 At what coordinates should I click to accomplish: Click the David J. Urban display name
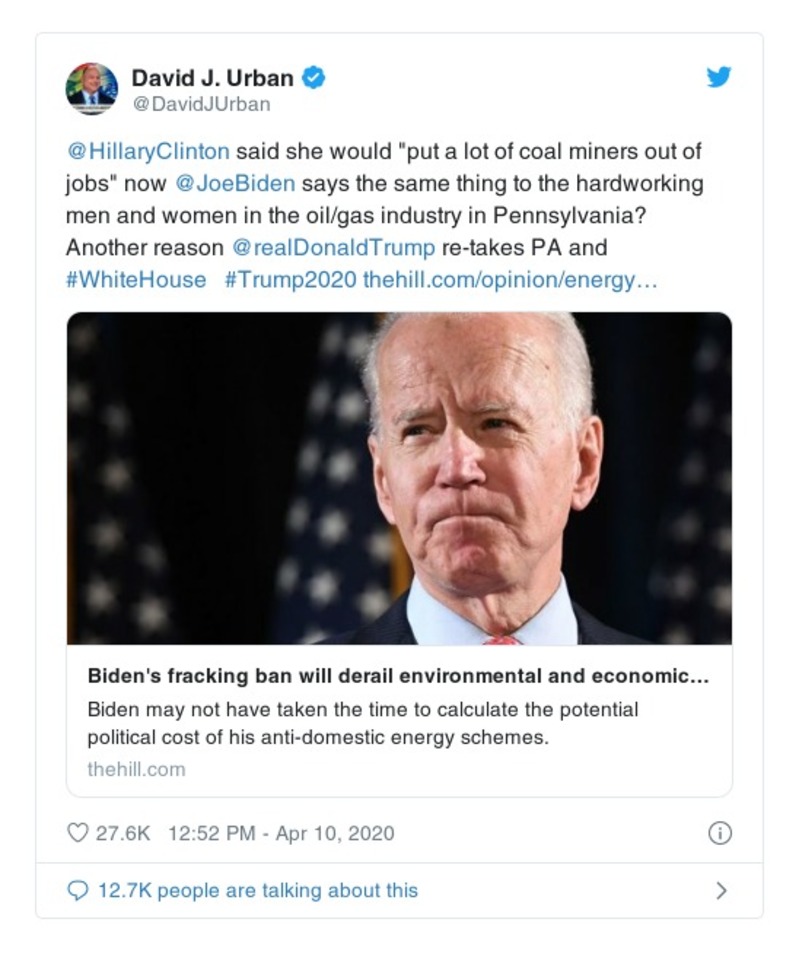point(213,78)
